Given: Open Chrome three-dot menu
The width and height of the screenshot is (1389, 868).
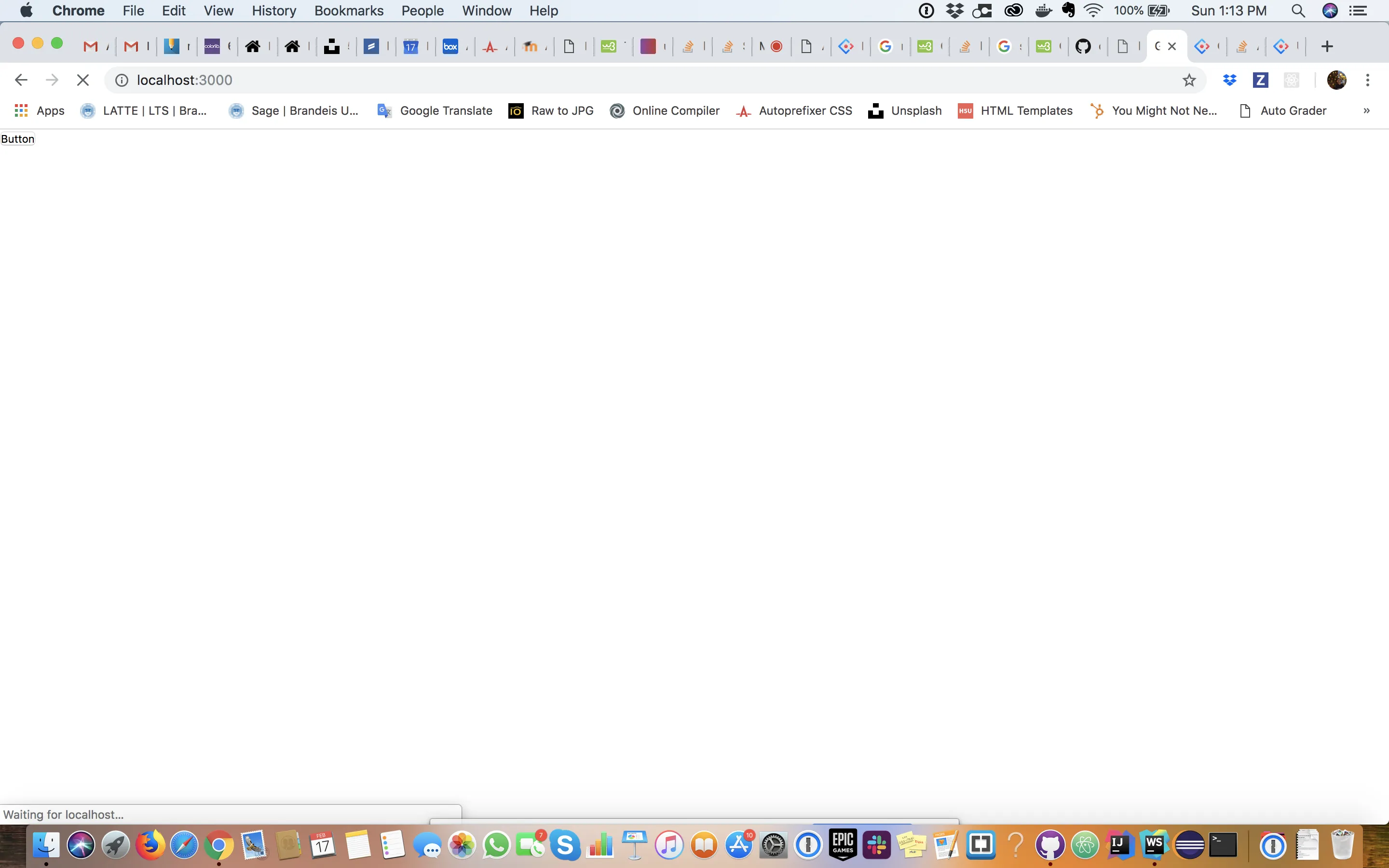Looking at the screenshot, I should point(1368,81).
